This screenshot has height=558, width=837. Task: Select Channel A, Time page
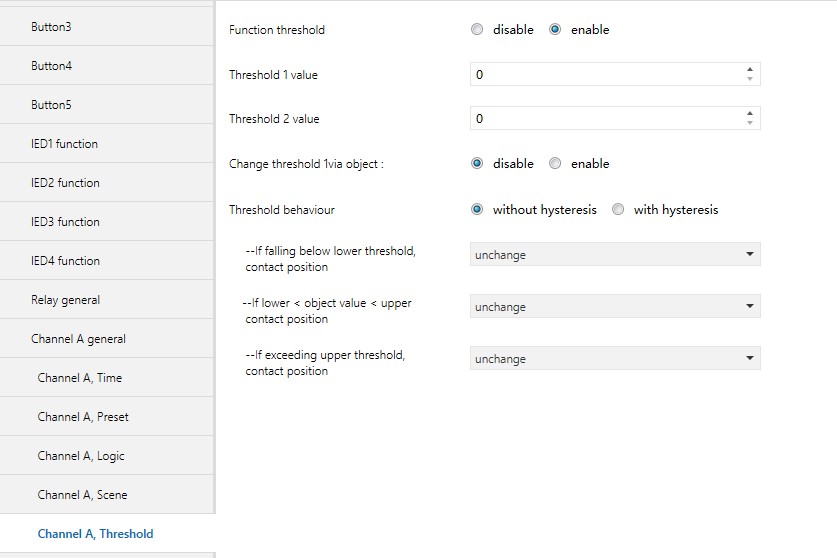(x=107, y=378)
